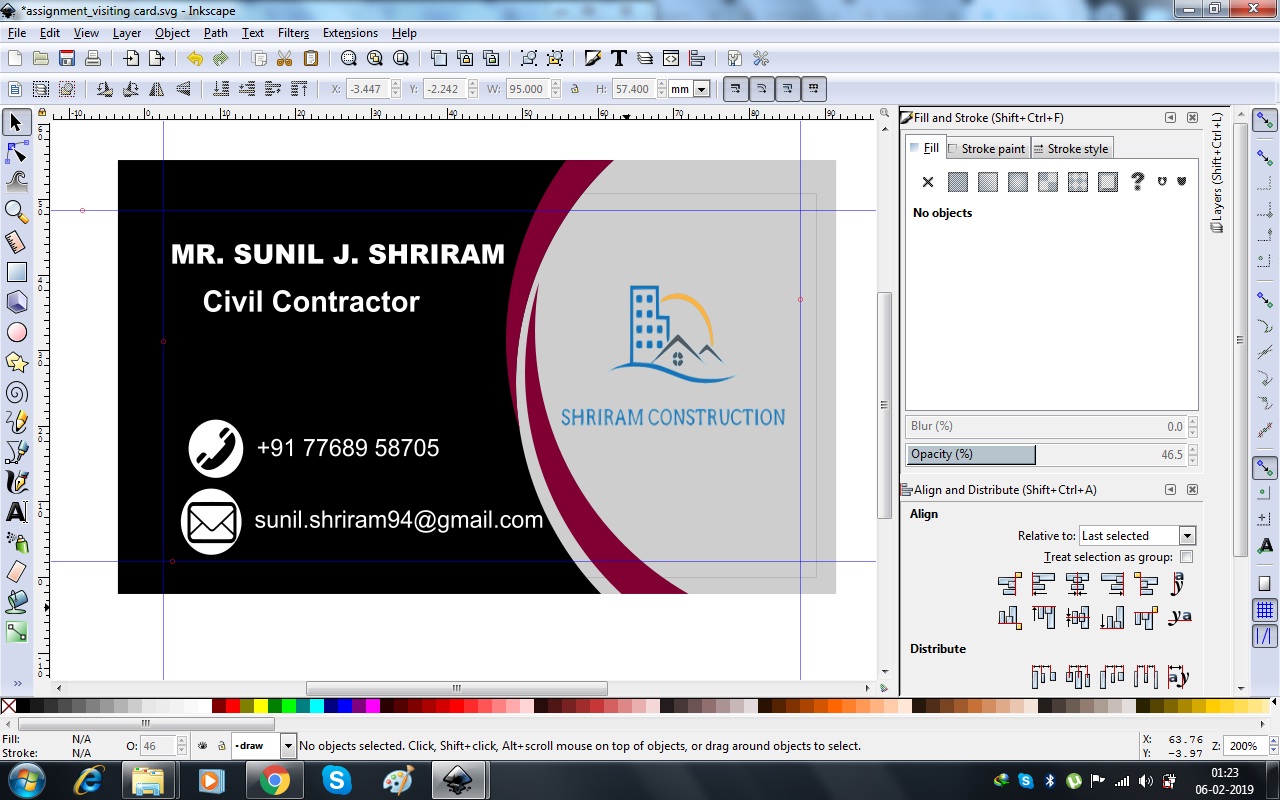Open Google Chrome from the taskbar
1280x800 pixels.
pyautogui.click(x=275, y=780)
